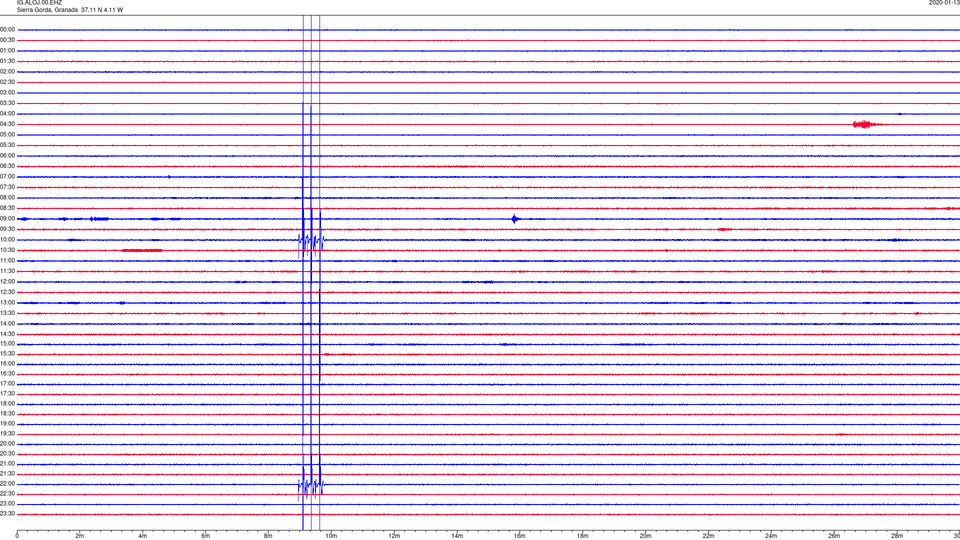Viewport: 960px width, 540px height.
Task: Select the 18m axis tick label
Action: 583,536
